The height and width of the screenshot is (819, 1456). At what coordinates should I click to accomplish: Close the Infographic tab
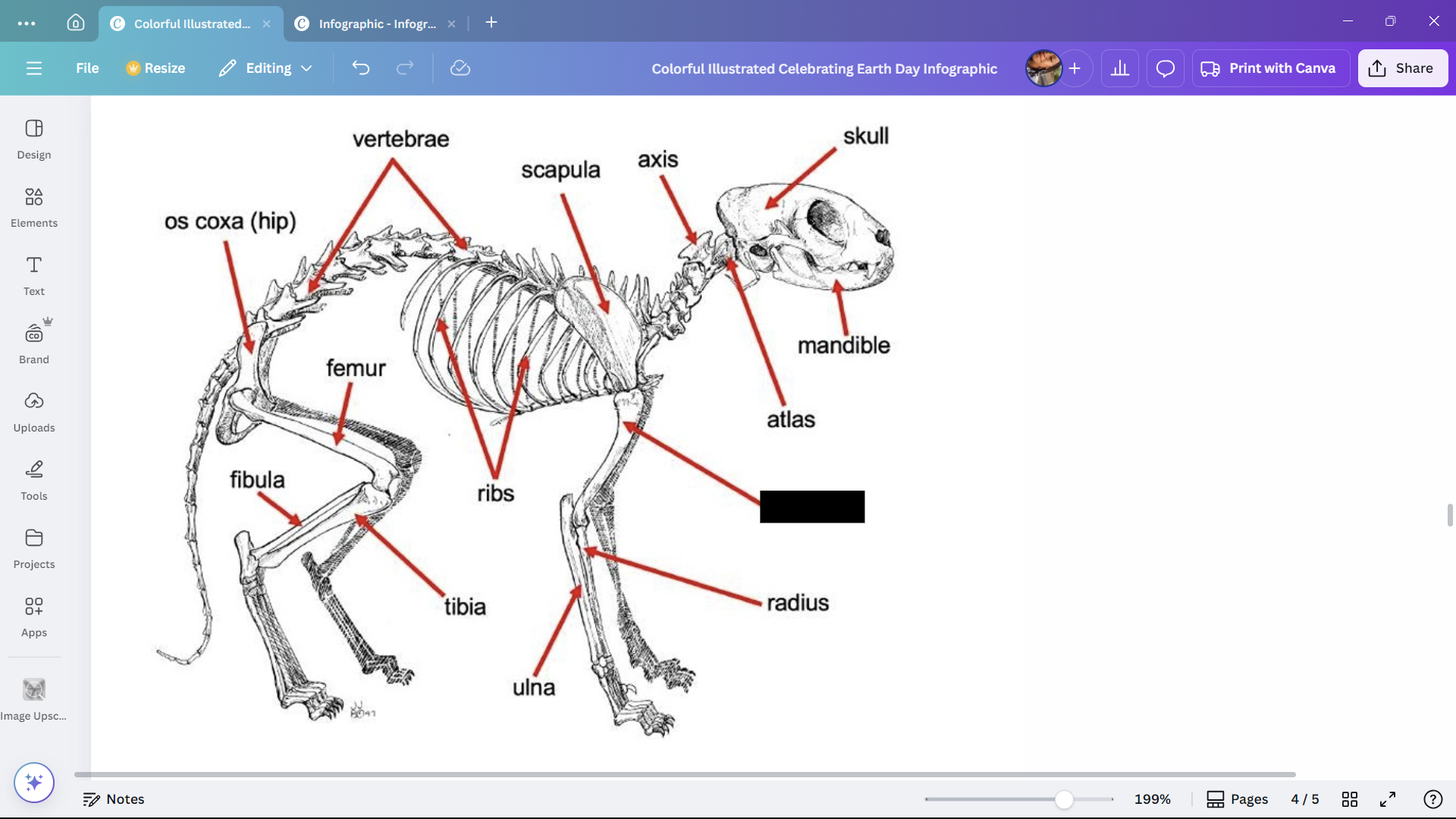(452, 24)
